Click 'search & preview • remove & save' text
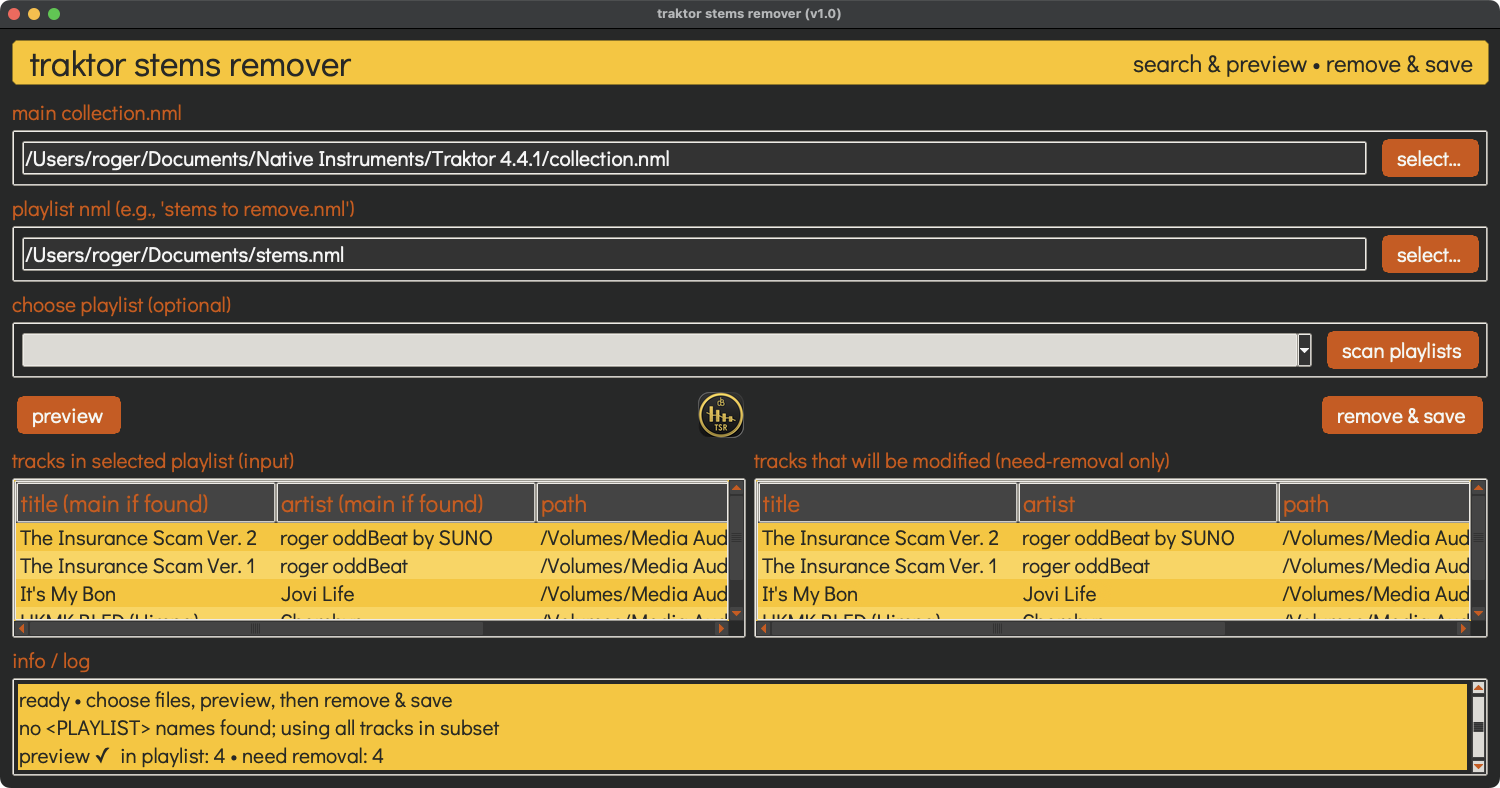This screenshot has height=788, width=1500. (x=1302, y=64)
